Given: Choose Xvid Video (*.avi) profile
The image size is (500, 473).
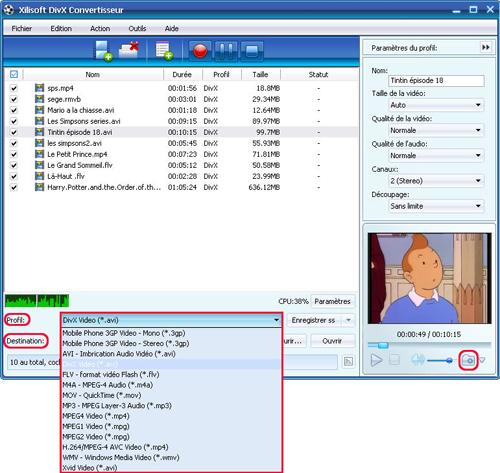Looking at the screenshot, I should [x=171, y=468].
